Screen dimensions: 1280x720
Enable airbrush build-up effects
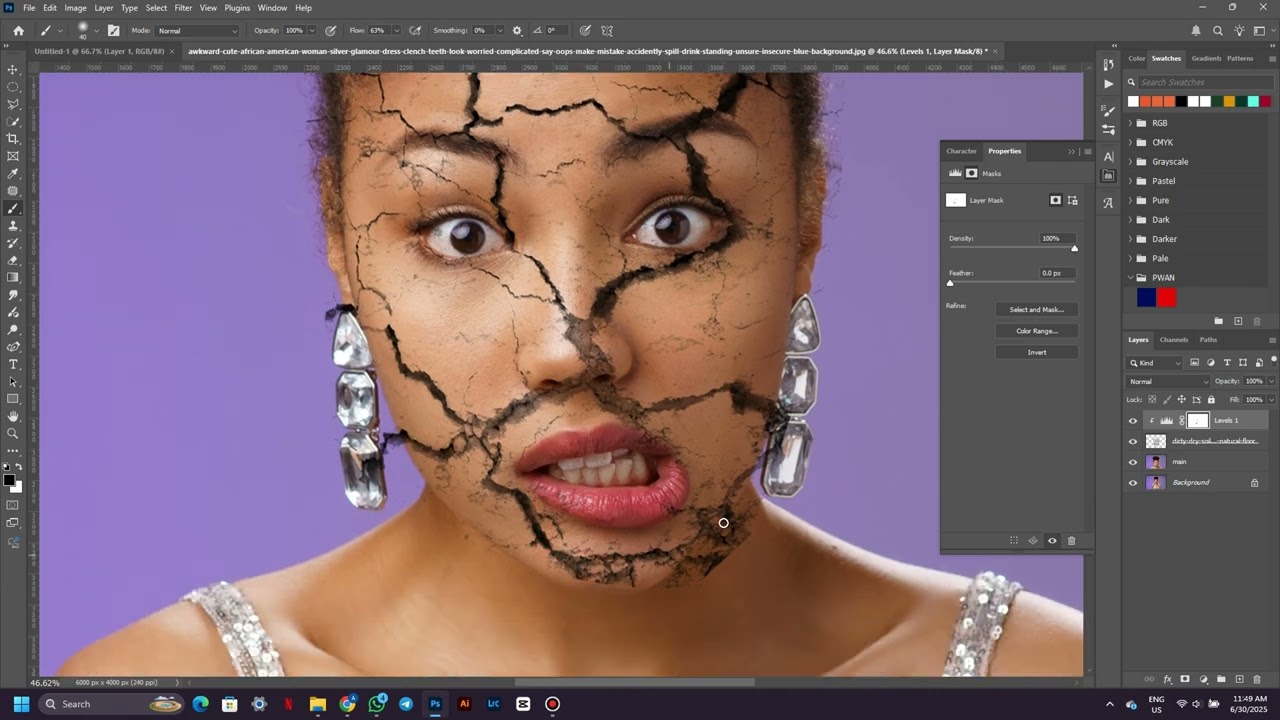pyautogui.click(x=415, y=31)
